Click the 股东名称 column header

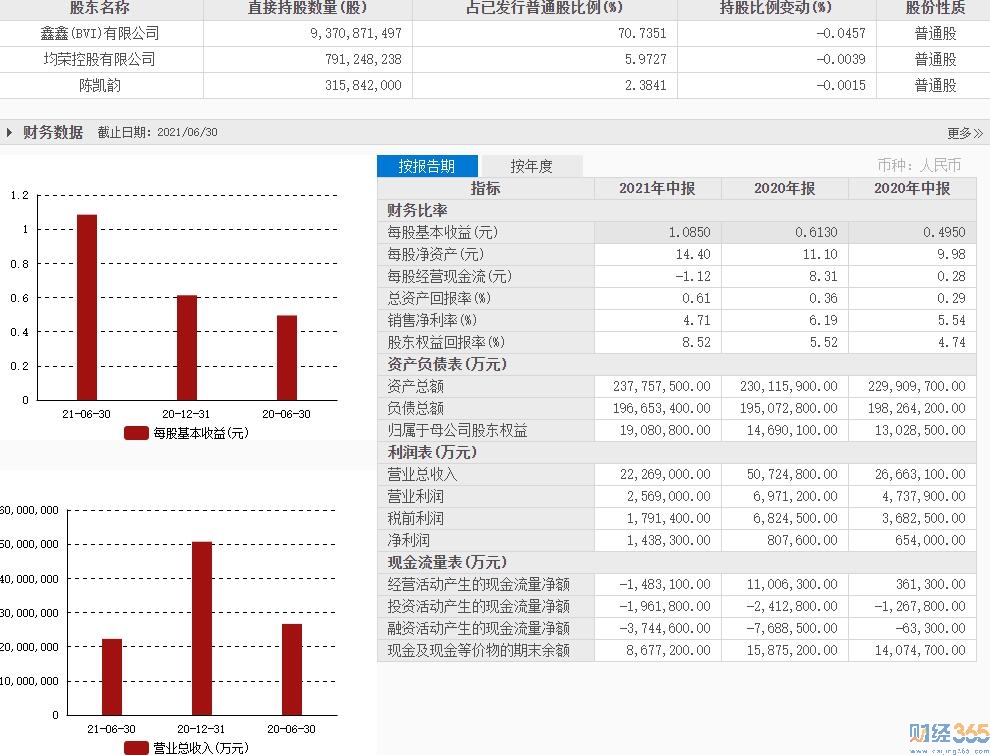(x=100, y=8)
